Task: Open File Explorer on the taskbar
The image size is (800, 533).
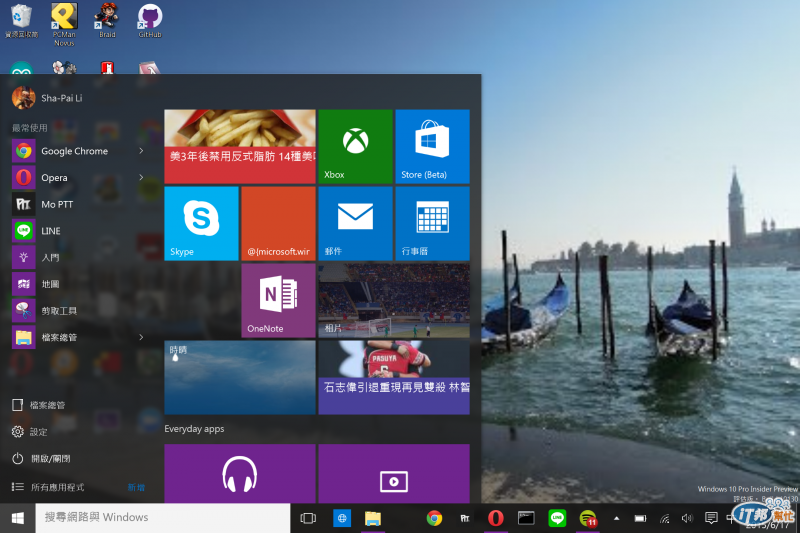Action: 373,518
